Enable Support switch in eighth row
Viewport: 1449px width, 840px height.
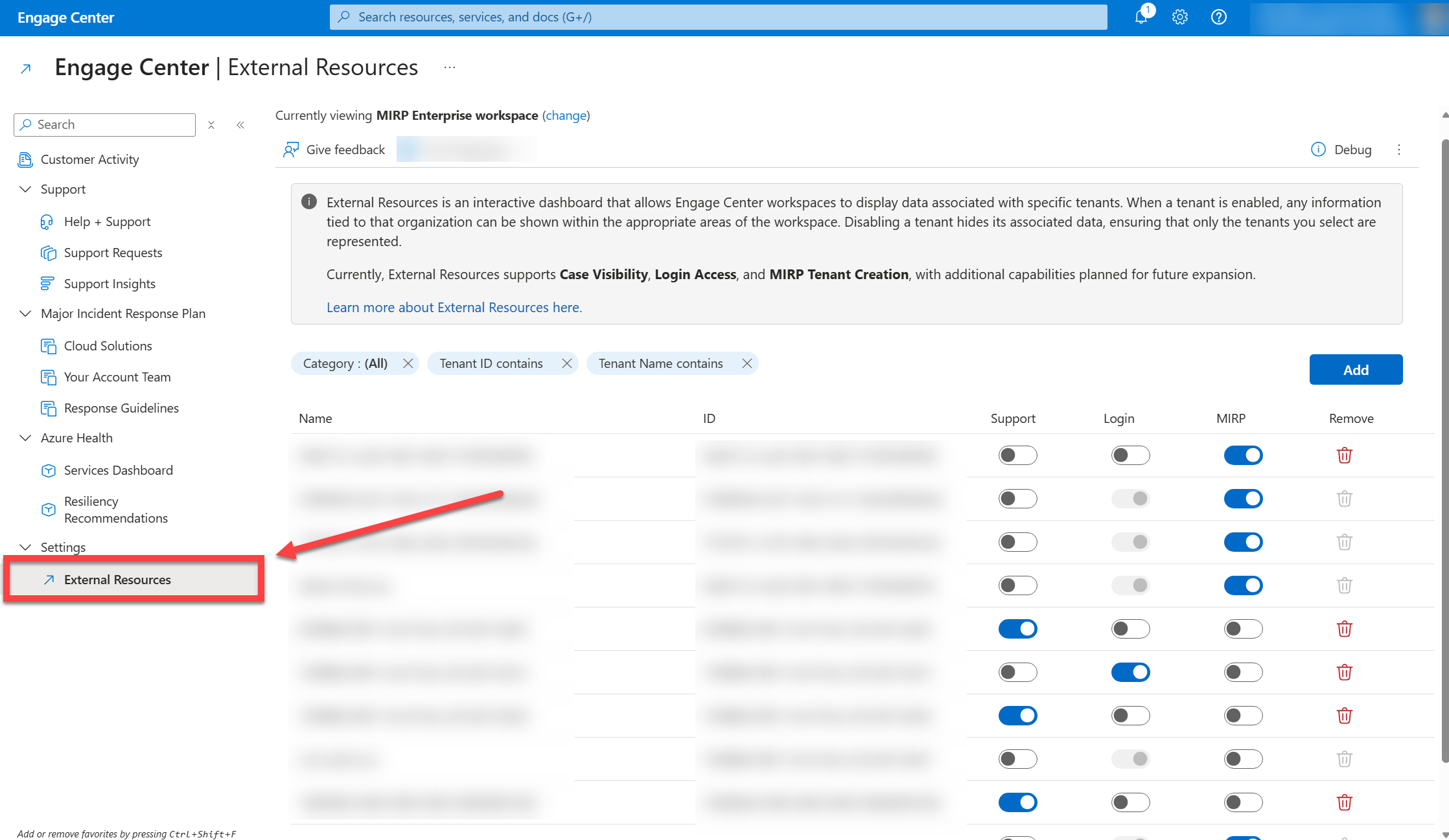pyautogui.click(x=1018, y=759)
